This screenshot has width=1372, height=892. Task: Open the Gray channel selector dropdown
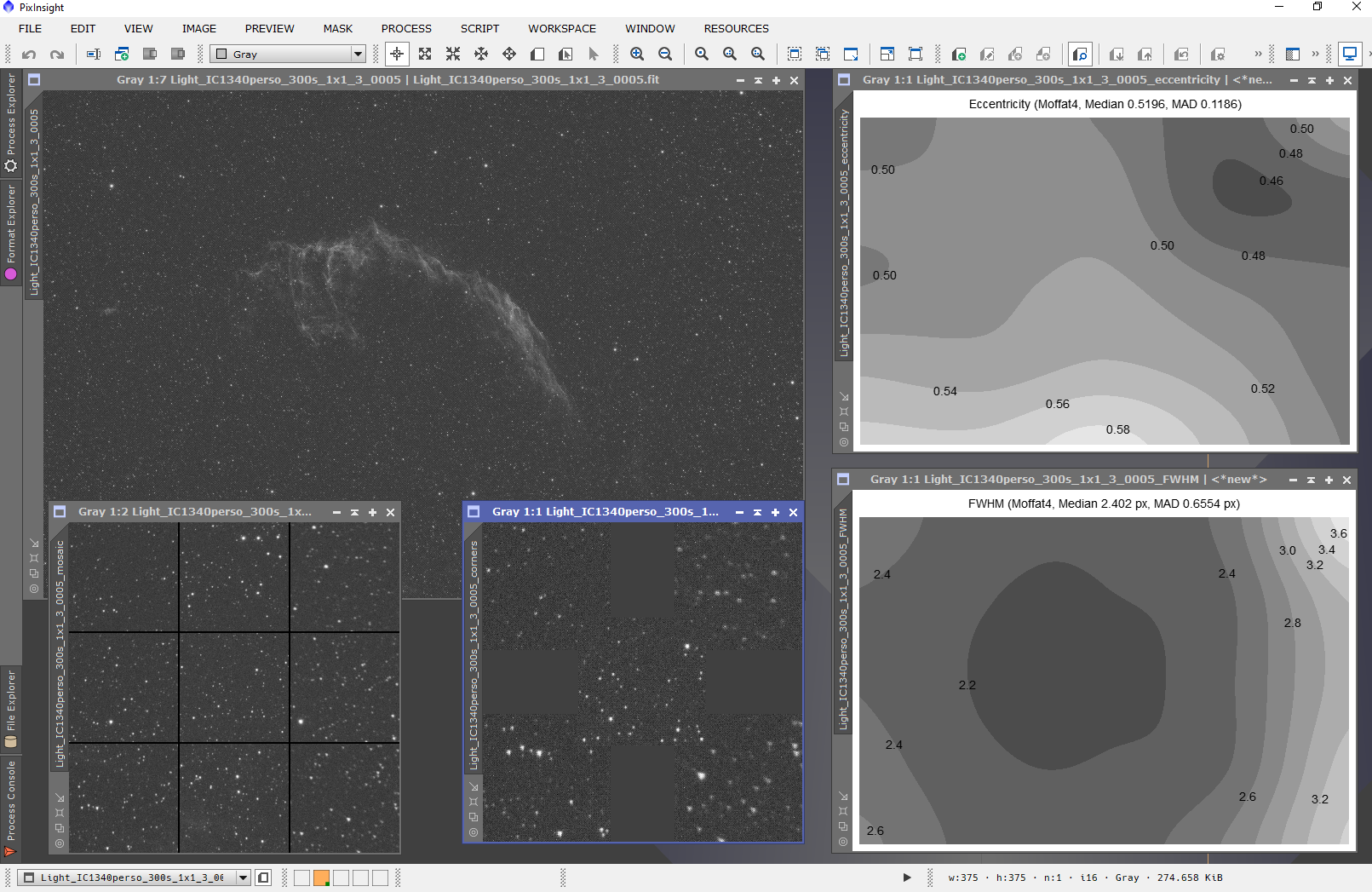coord(359,54)
